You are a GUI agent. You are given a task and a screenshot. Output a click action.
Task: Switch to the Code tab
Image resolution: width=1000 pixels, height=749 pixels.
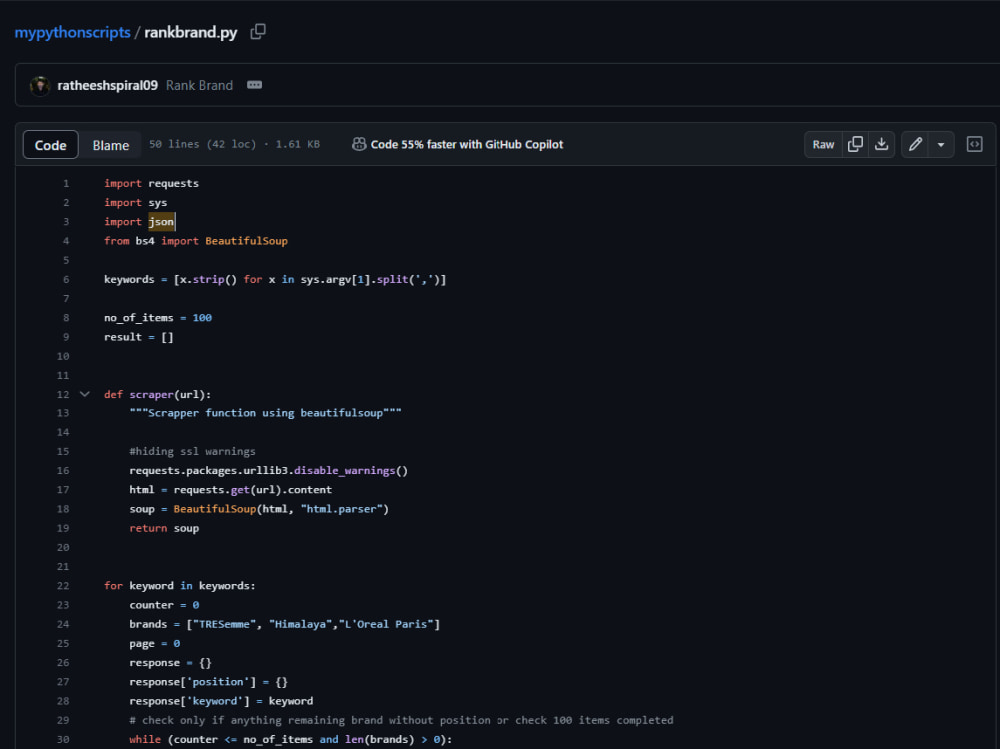pos(50,145)
